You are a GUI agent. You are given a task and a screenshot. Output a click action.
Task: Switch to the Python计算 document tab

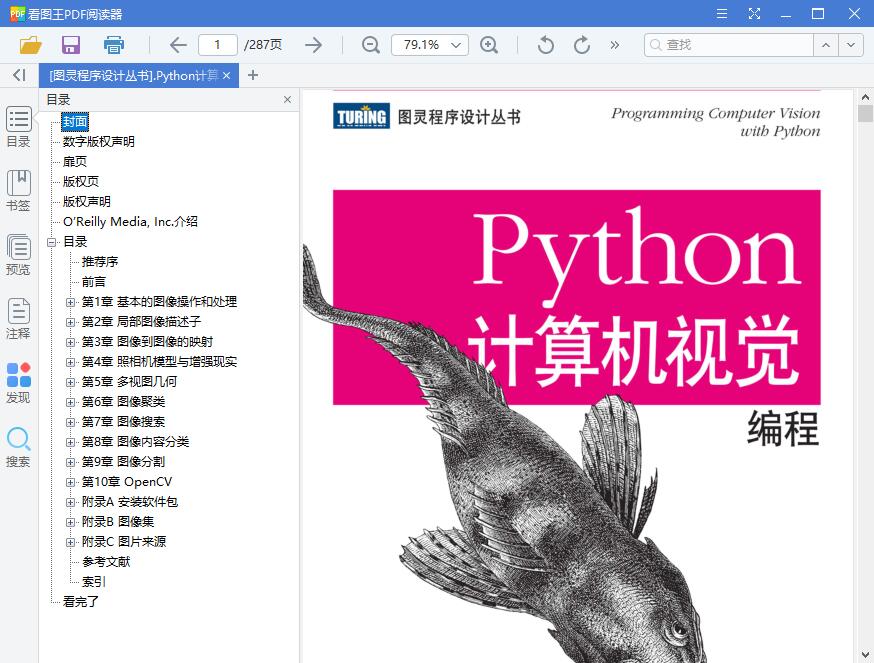tap(133, 75)
